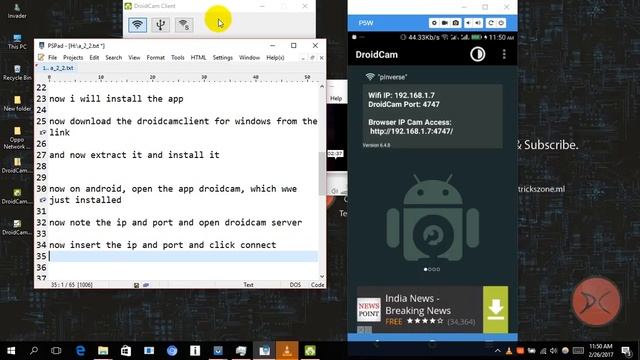Screen dimensions: 640x360
Task: Click scroll down arrow of PSPad editor scrollbar
Action: coord(322,276)
